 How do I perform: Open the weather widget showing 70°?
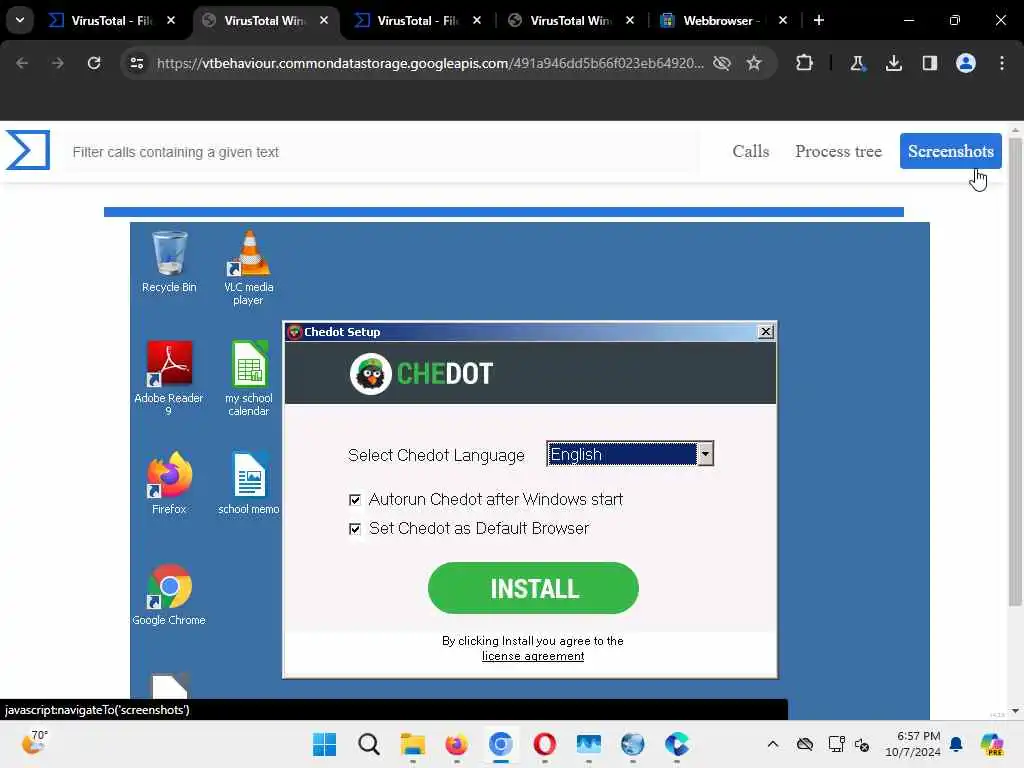[34, 743]
